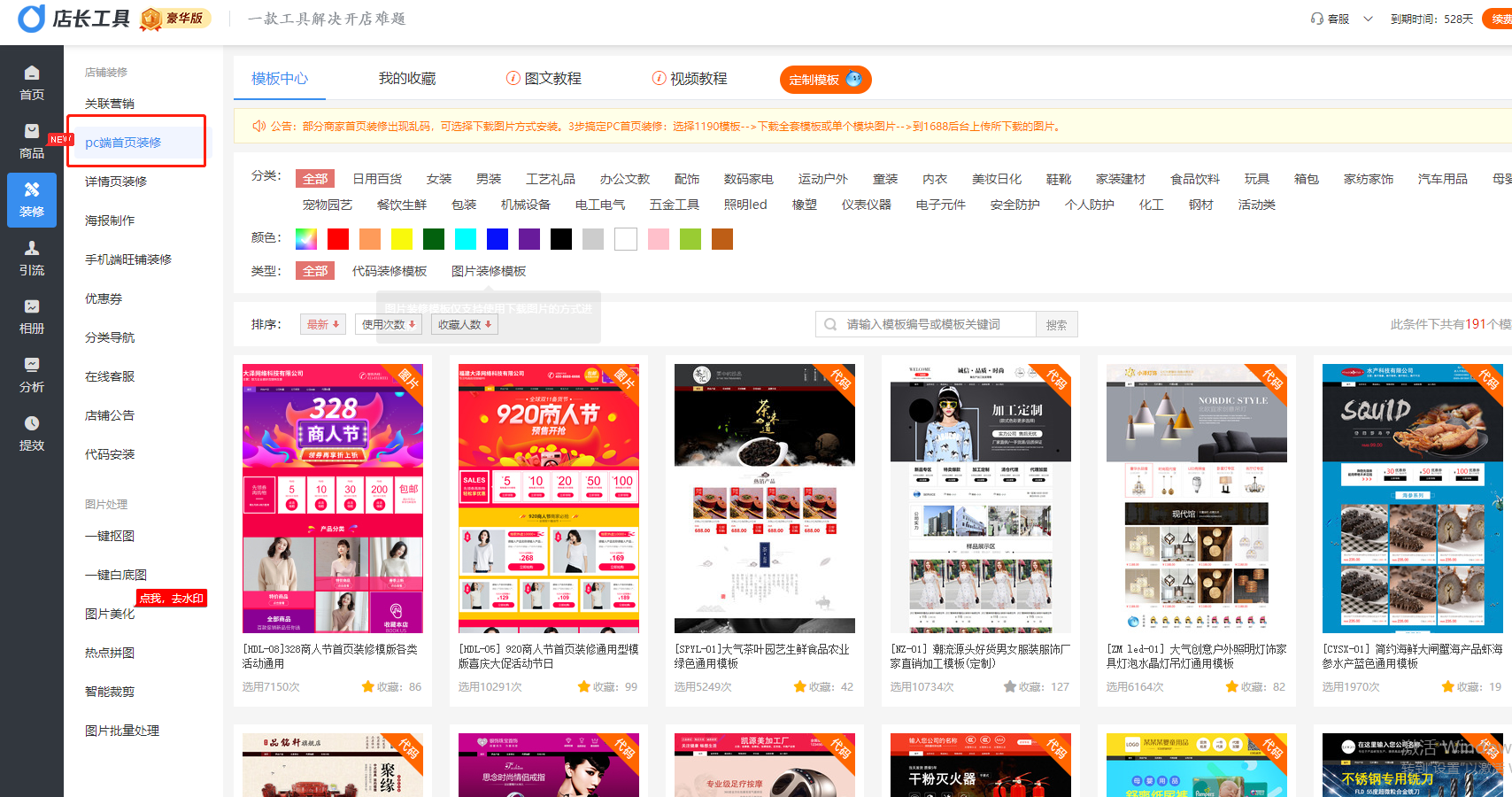1512x797 pixels.
Task: Click the [HDL-05] 920商人节 template title
Action: click(548, 656)
